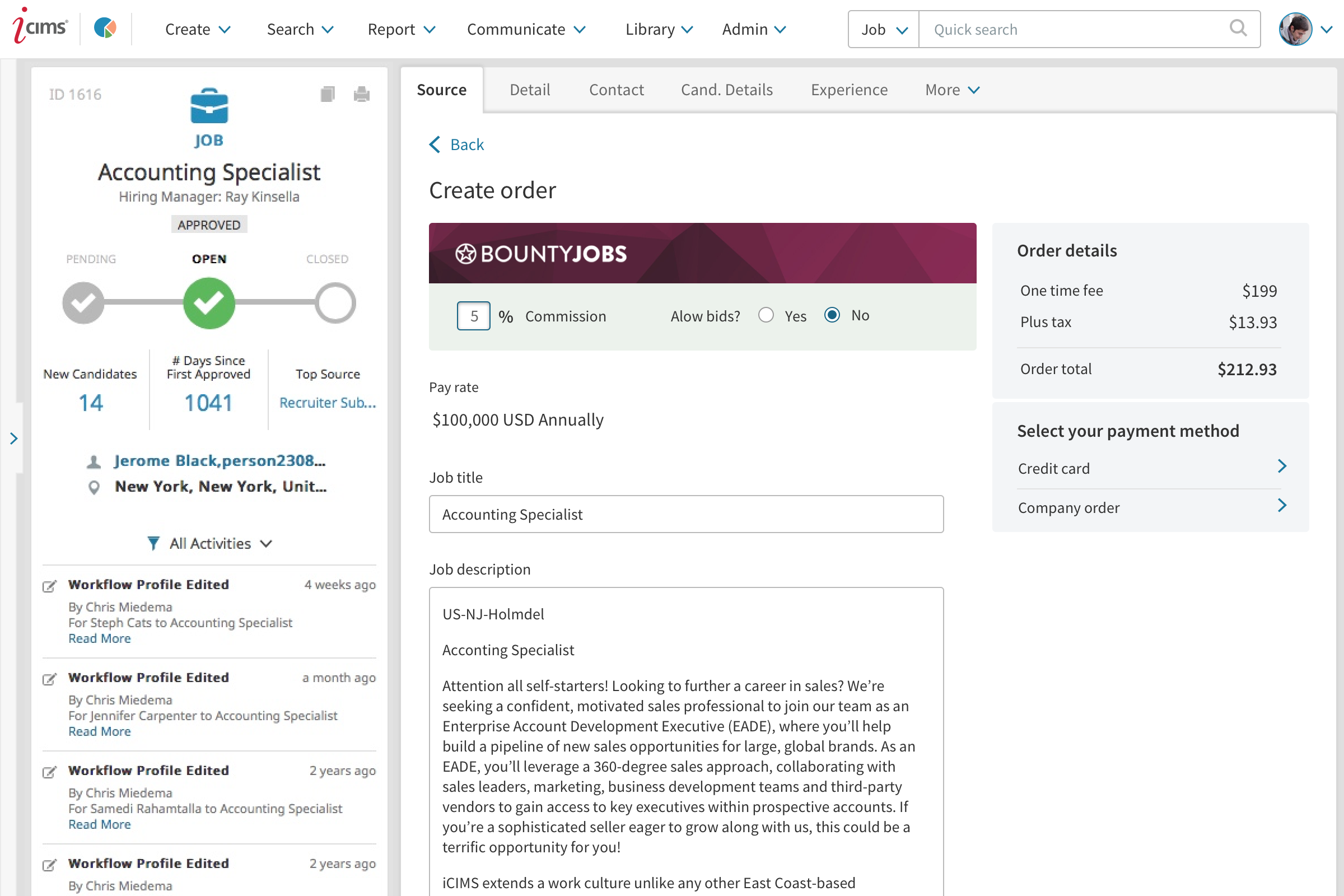Open the Search menu

point(300,29)
